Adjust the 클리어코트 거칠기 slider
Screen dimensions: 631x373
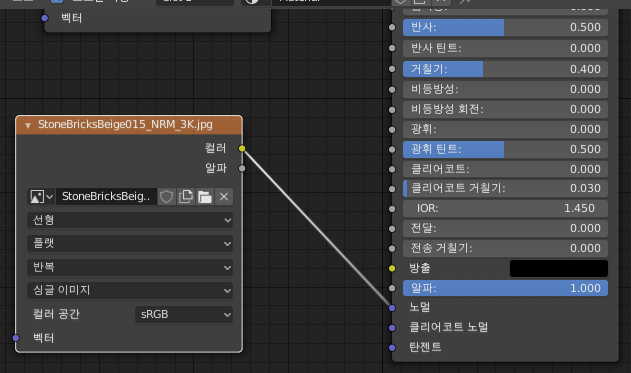coord(505,188)
